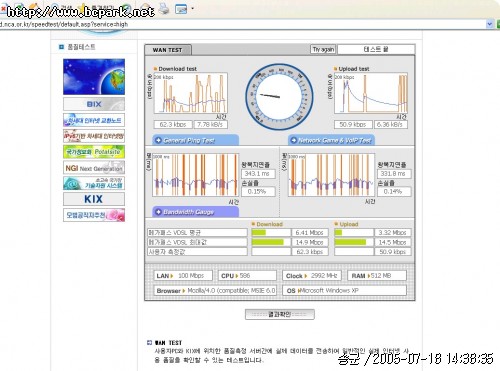Click the 14.5 Mbps upload bar
The width and height of the screenshot is (500, 371).
[x=354, y=242]
